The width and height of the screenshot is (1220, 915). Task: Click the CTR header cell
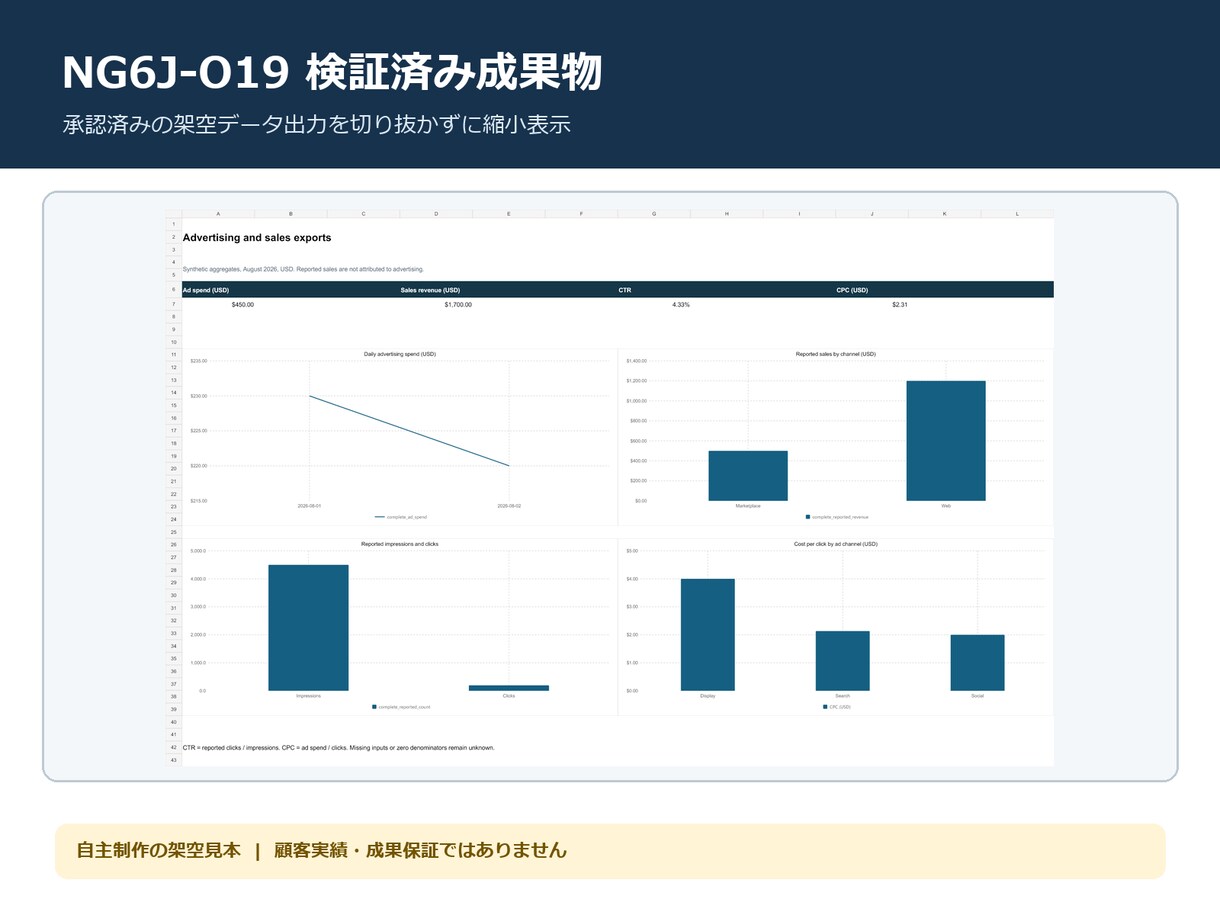[x=726, y=290]
